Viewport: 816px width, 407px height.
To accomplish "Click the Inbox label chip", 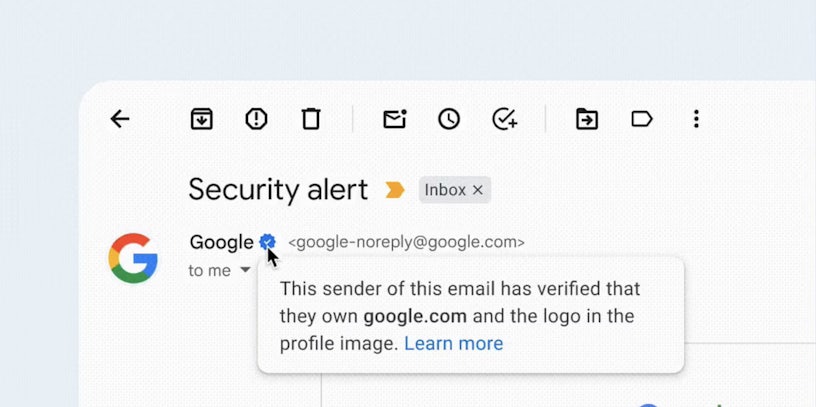I will [x=445, y=190].
